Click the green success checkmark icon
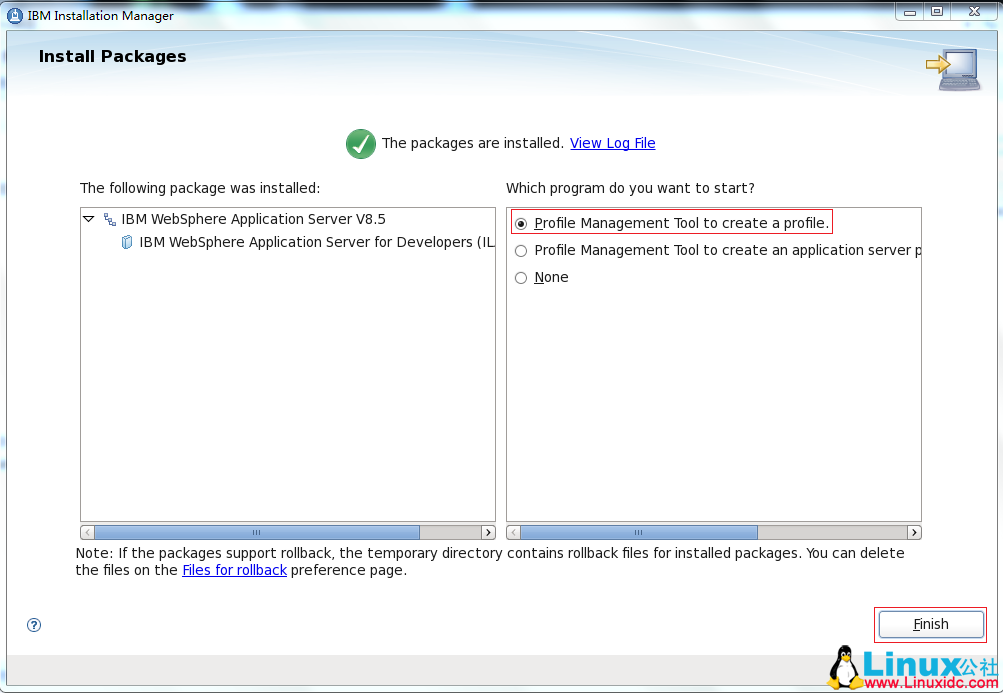Image resolution: width=1003 pixels, height=693 pixels. click(x=361, y=143)
